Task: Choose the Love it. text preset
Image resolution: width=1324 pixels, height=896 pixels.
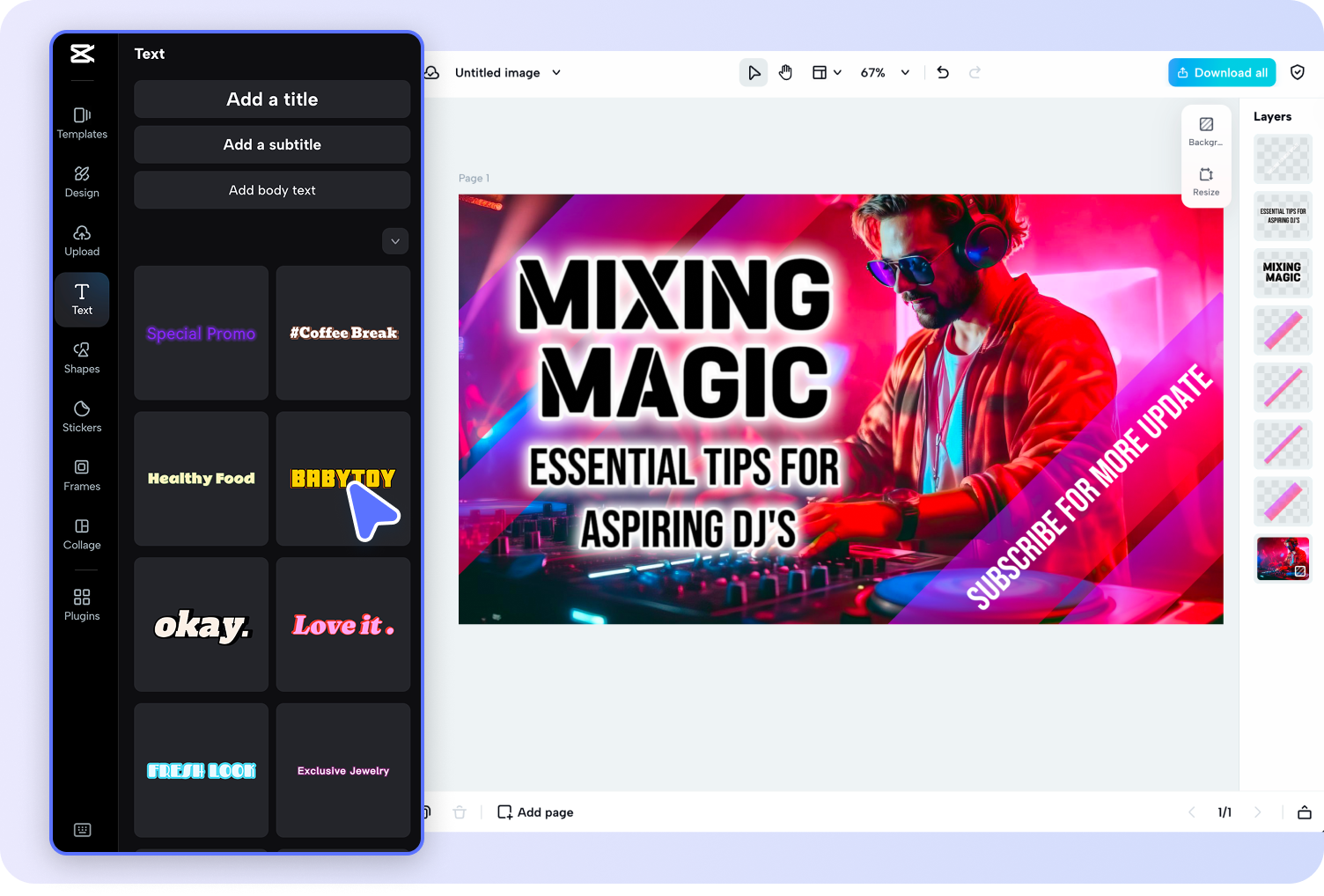Action: pos(343,624)
